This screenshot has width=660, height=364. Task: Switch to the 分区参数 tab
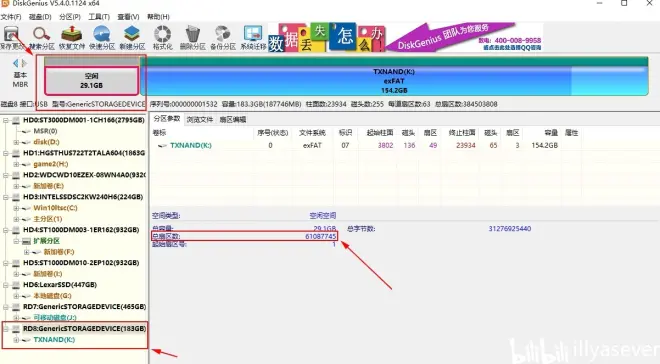coord(167,119)
